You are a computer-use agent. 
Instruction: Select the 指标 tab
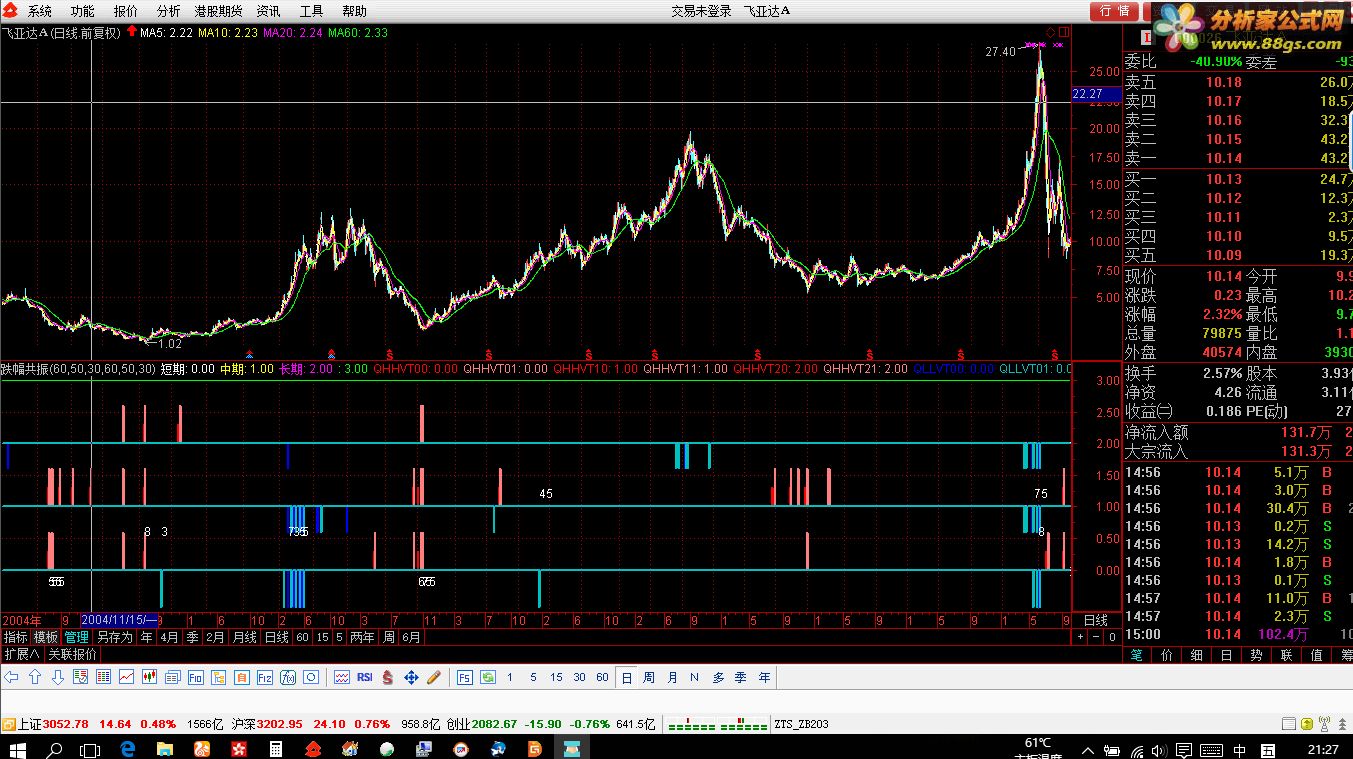[x=15, y=637]
